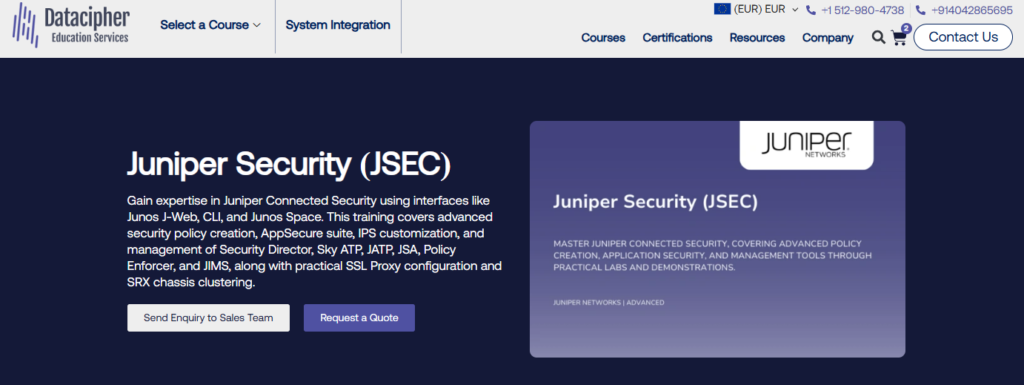Click the Request a Quote button
The image size is (1024, 385).
[x=359, y=318]
